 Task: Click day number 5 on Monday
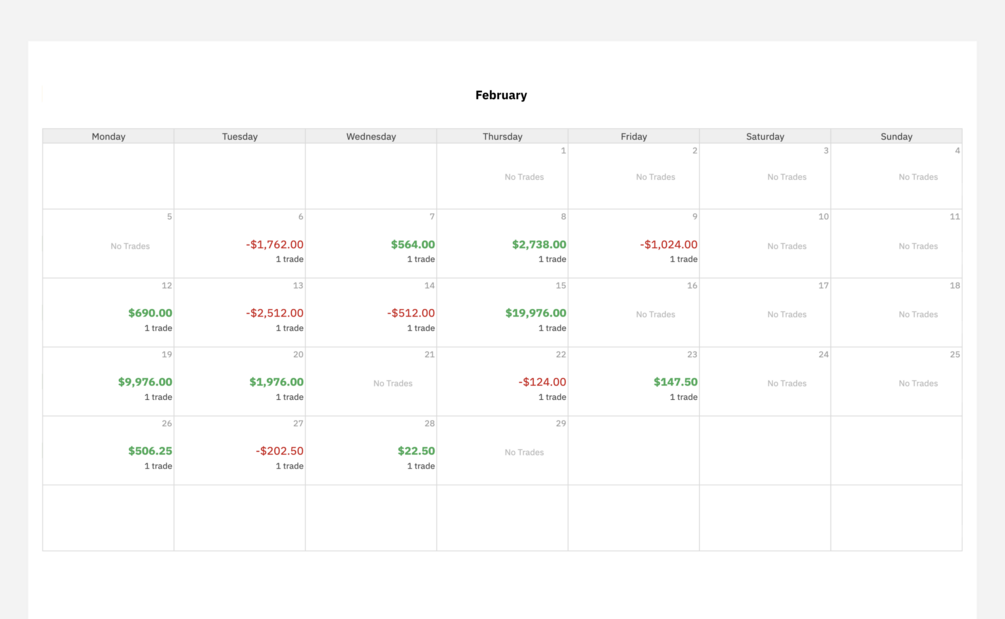[169, 217]
